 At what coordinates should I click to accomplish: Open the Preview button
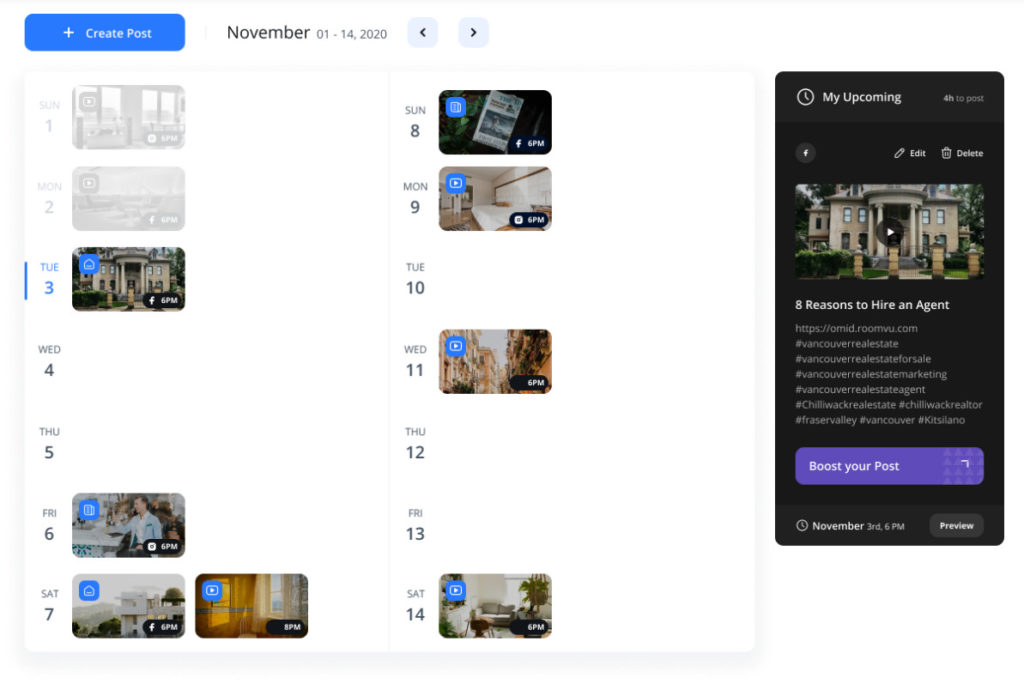(956, 526)
